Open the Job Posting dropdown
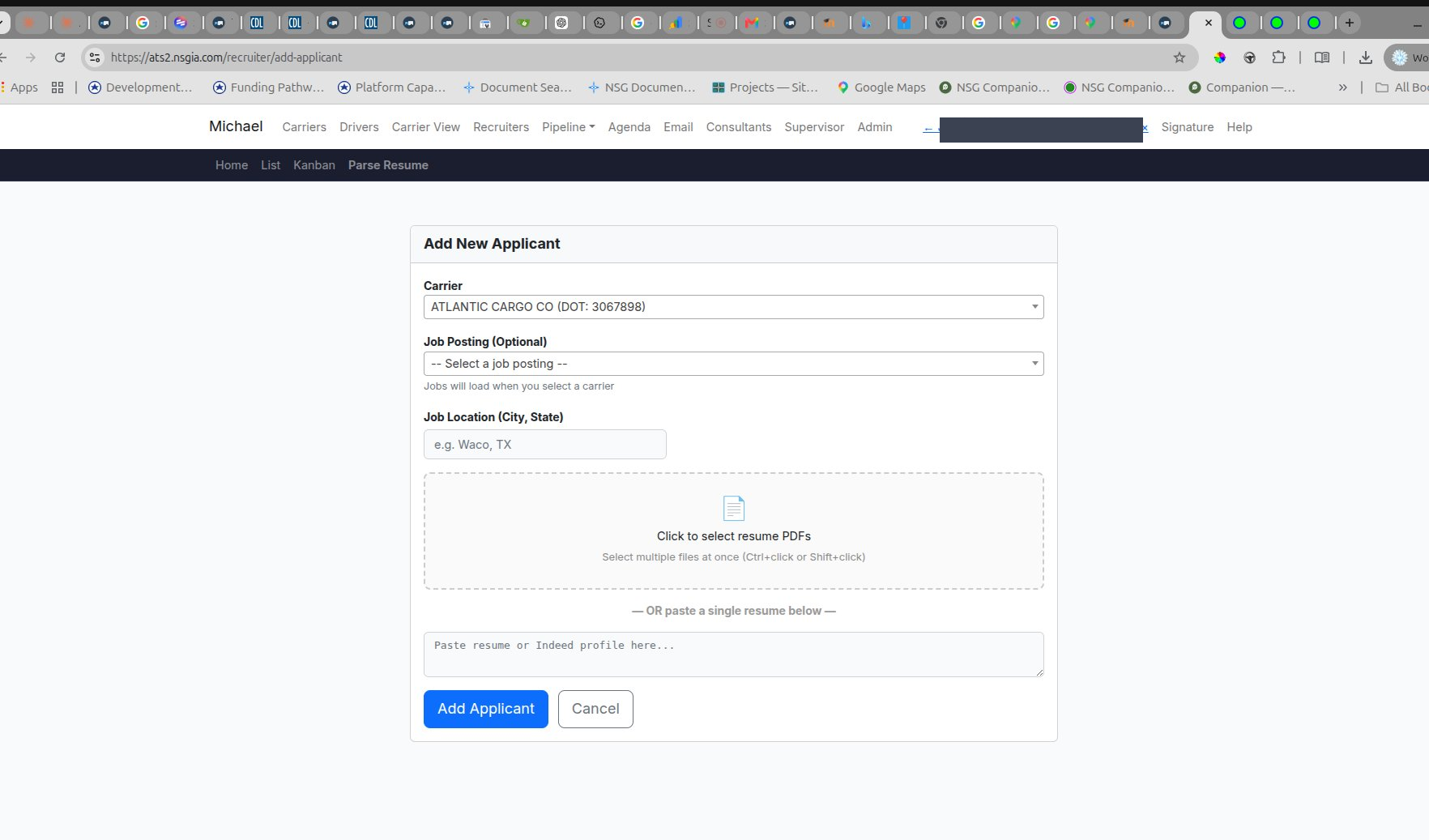Image resolution: width=1429 pixels, height=840 pixels. [733, 364]
